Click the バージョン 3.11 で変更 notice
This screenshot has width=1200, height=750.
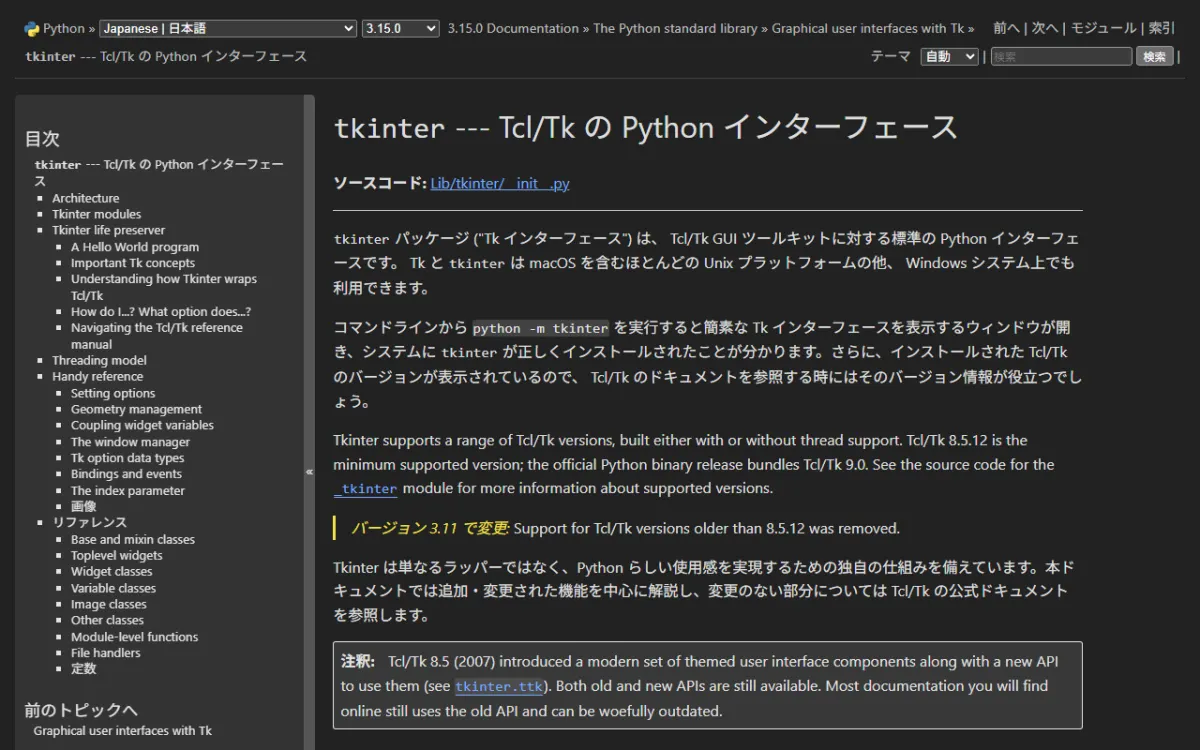(430, 528)
